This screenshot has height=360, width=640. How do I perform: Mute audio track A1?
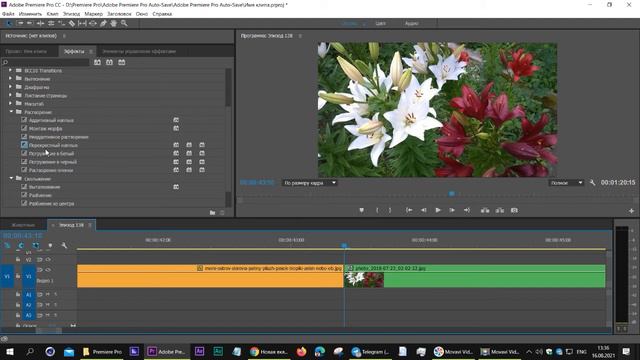point(48,294)
